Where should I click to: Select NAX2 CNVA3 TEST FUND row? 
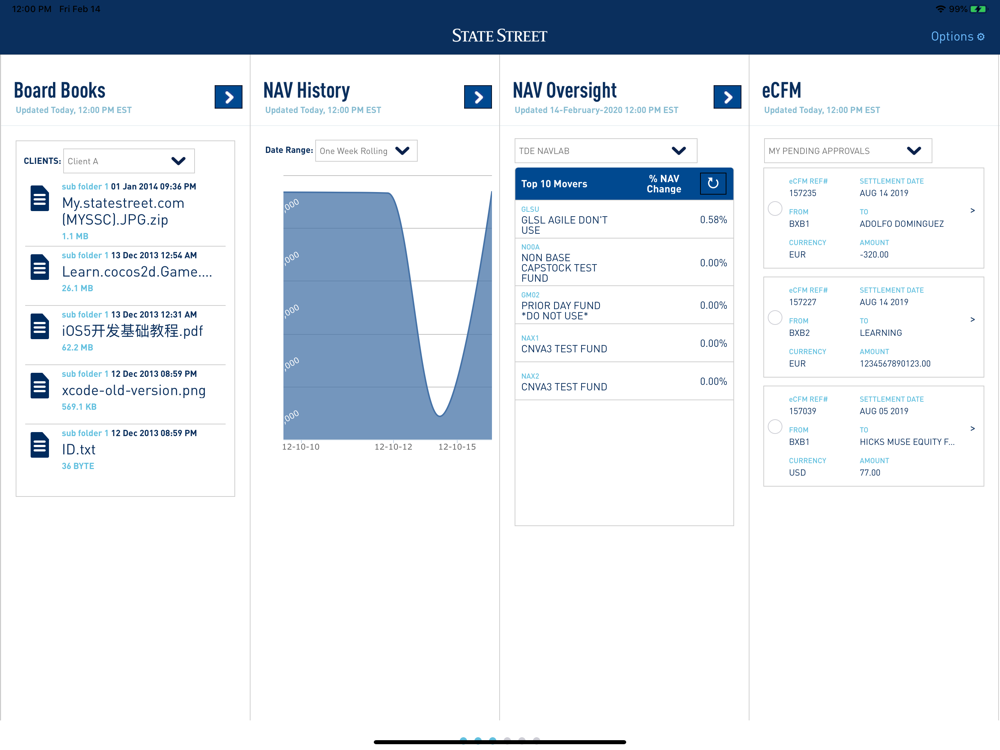[x=624, y=381]
